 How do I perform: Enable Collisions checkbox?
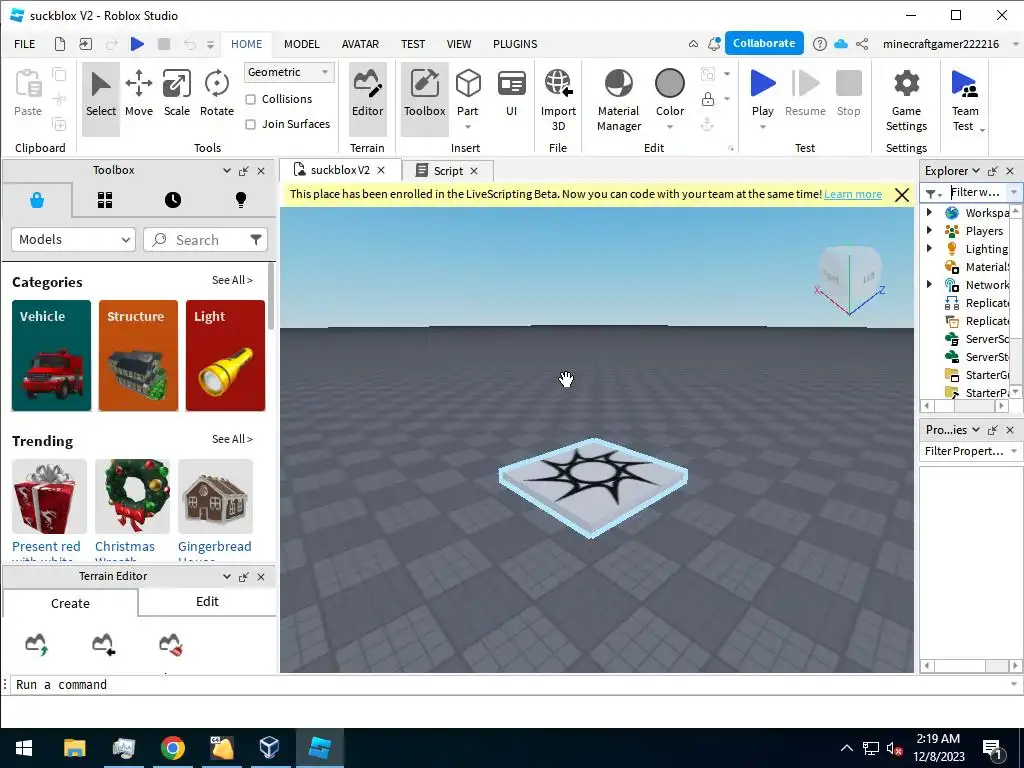tap(250, 99)
